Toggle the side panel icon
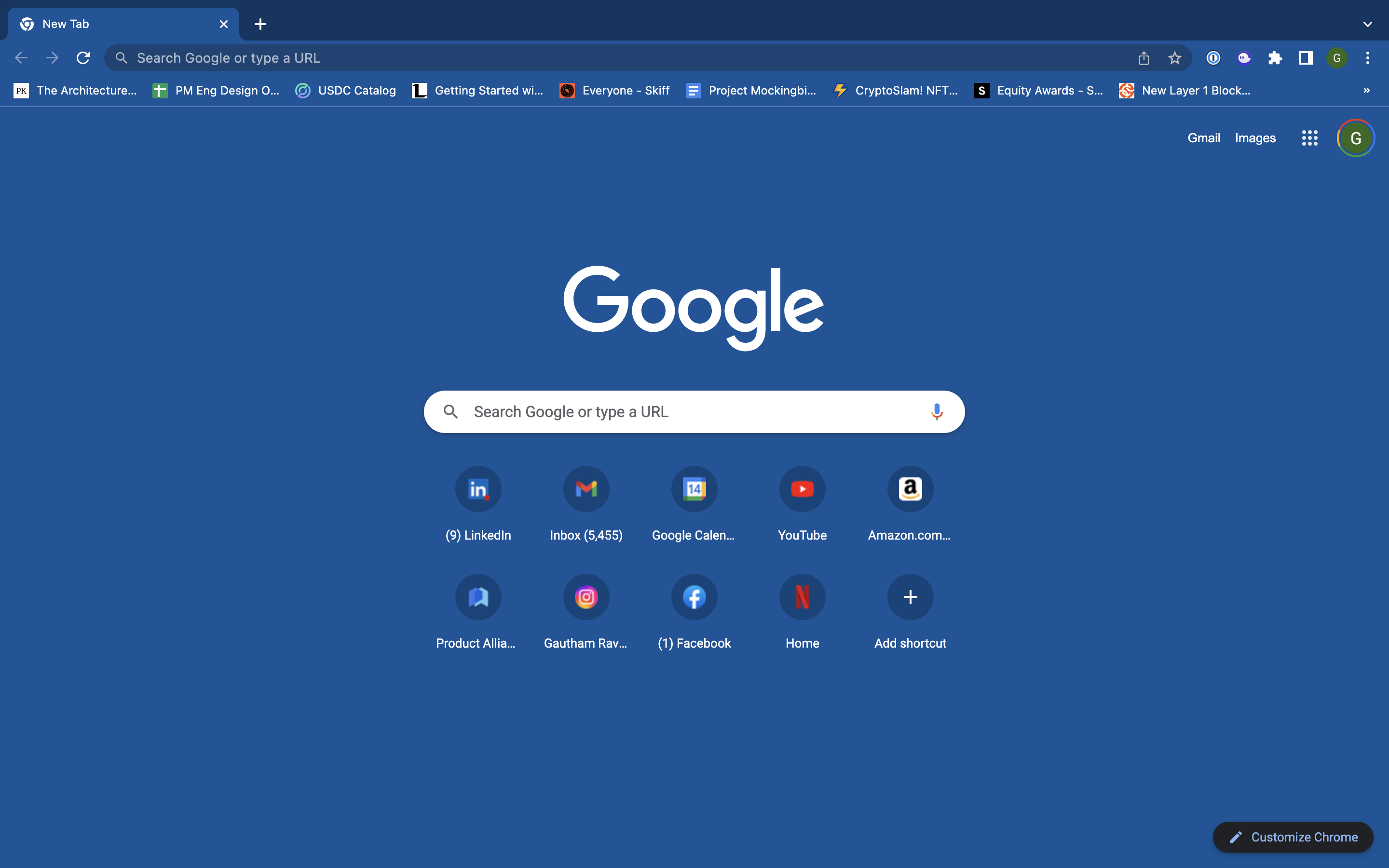The height and width of the screenshot is (868, 1389). 1306,58
